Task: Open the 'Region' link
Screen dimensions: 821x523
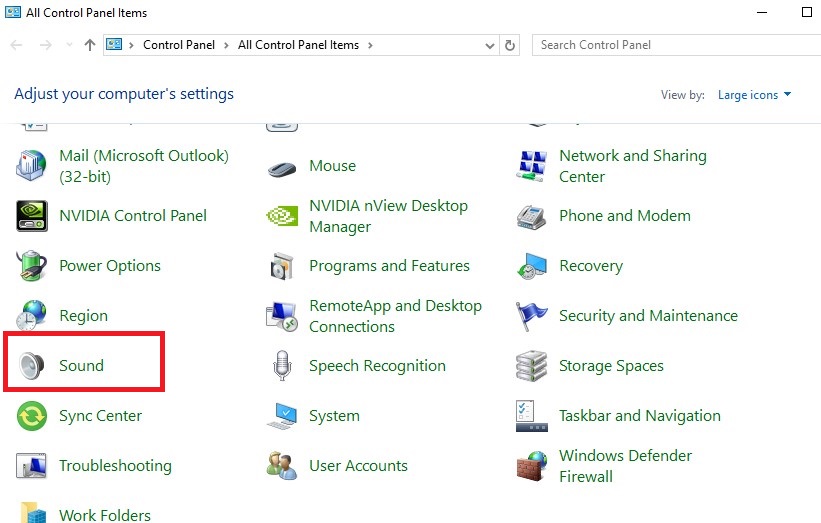Action: pos(83,316)
